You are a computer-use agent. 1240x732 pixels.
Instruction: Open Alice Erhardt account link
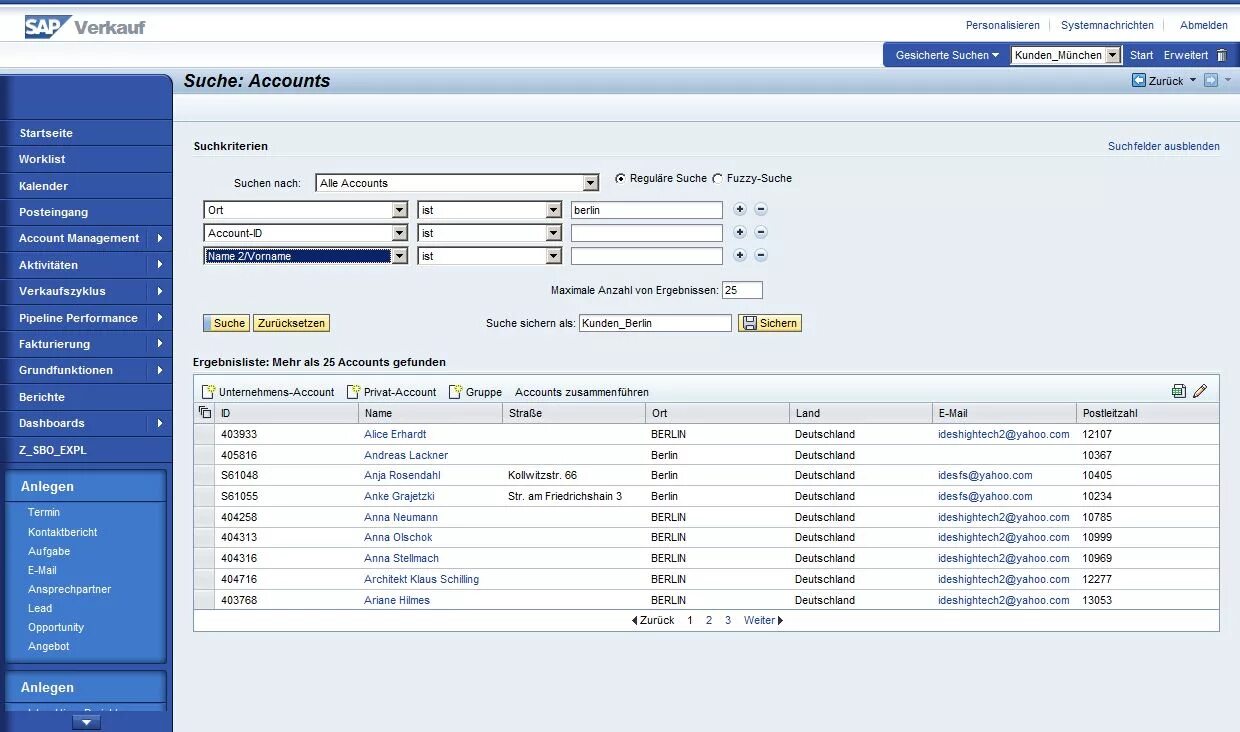[x=395, y=434]
